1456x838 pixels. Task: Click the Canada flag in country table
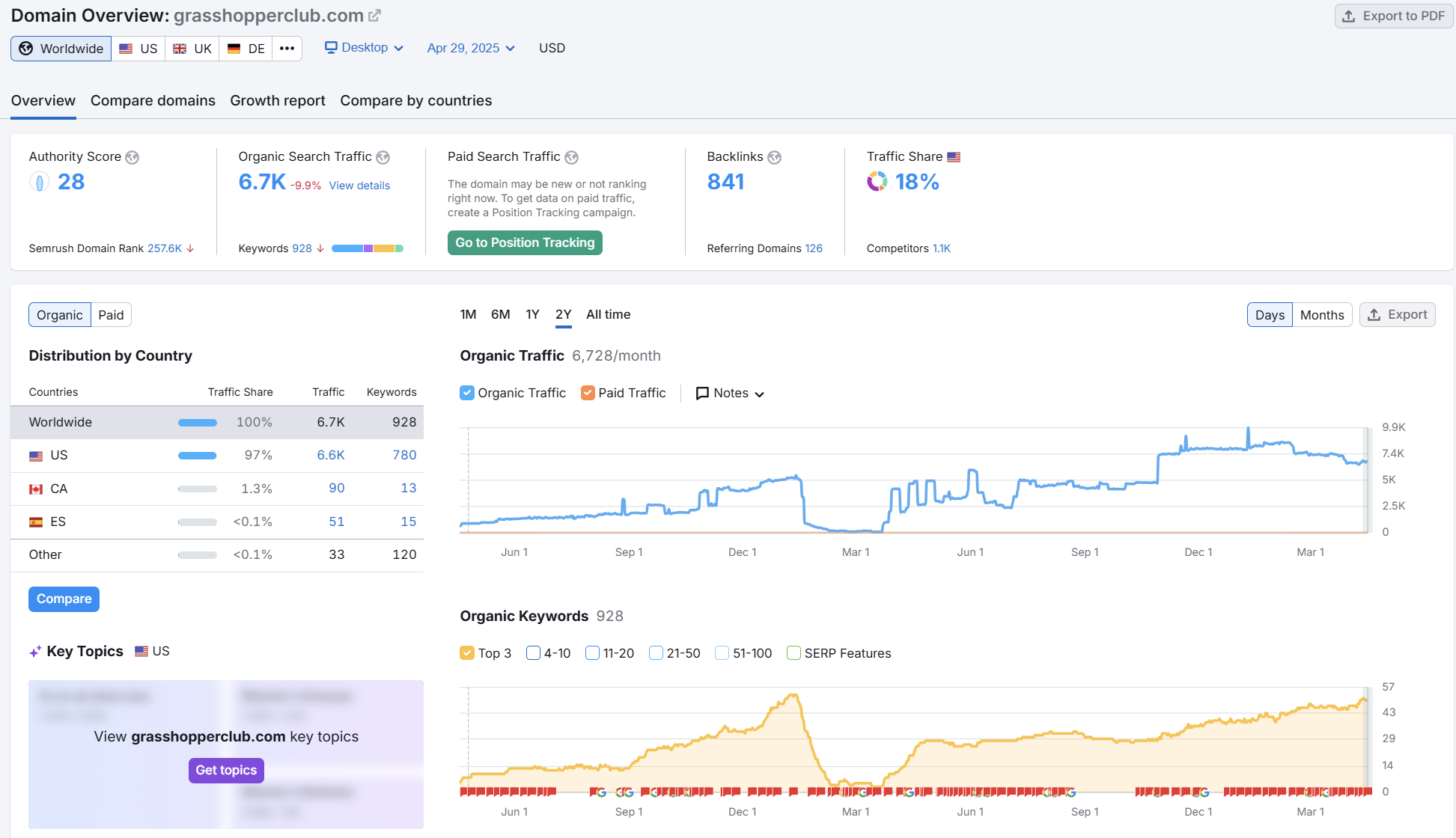pos(36,489)
